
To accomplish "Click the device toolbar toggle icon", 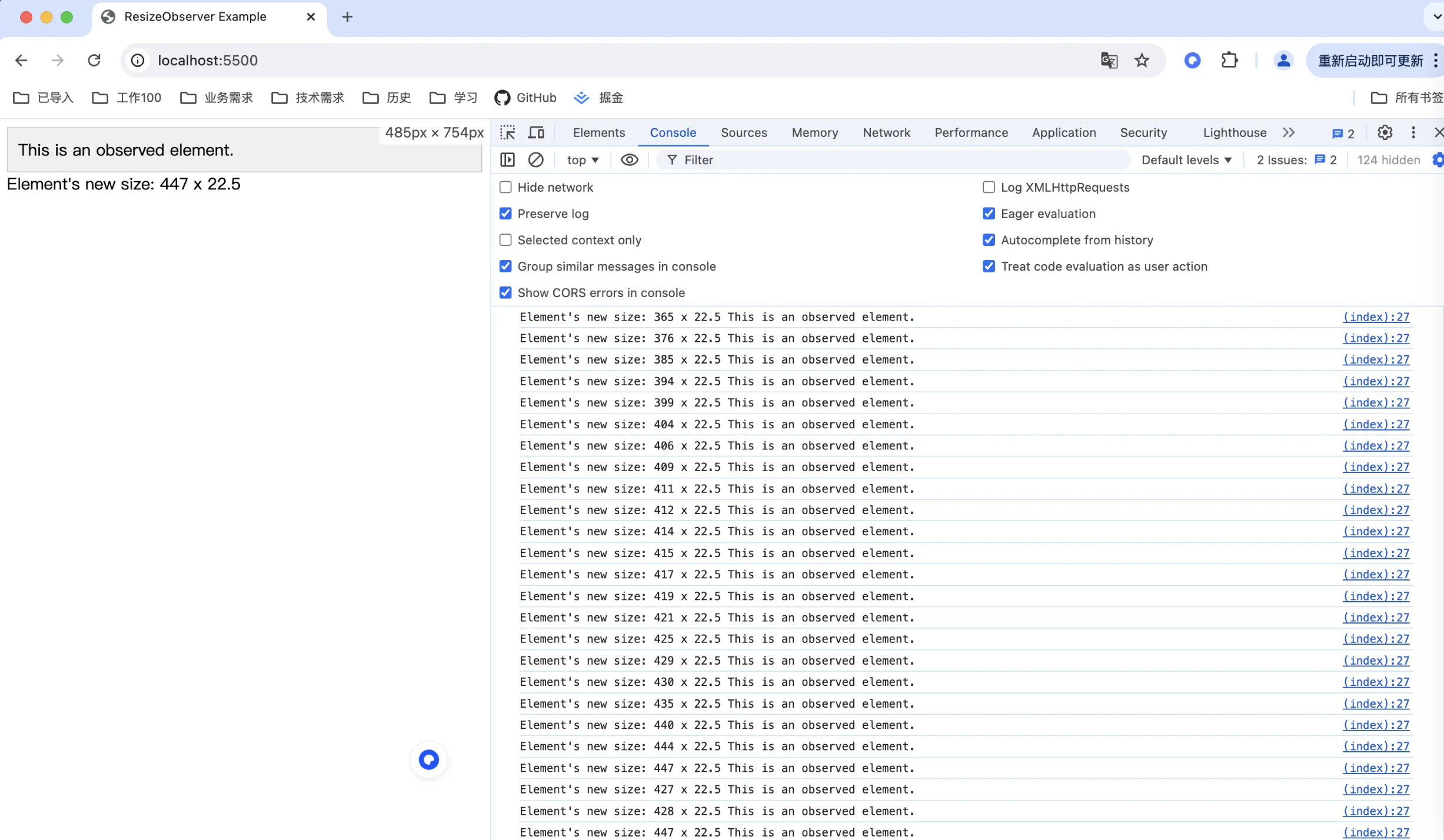I will point(536,131).
